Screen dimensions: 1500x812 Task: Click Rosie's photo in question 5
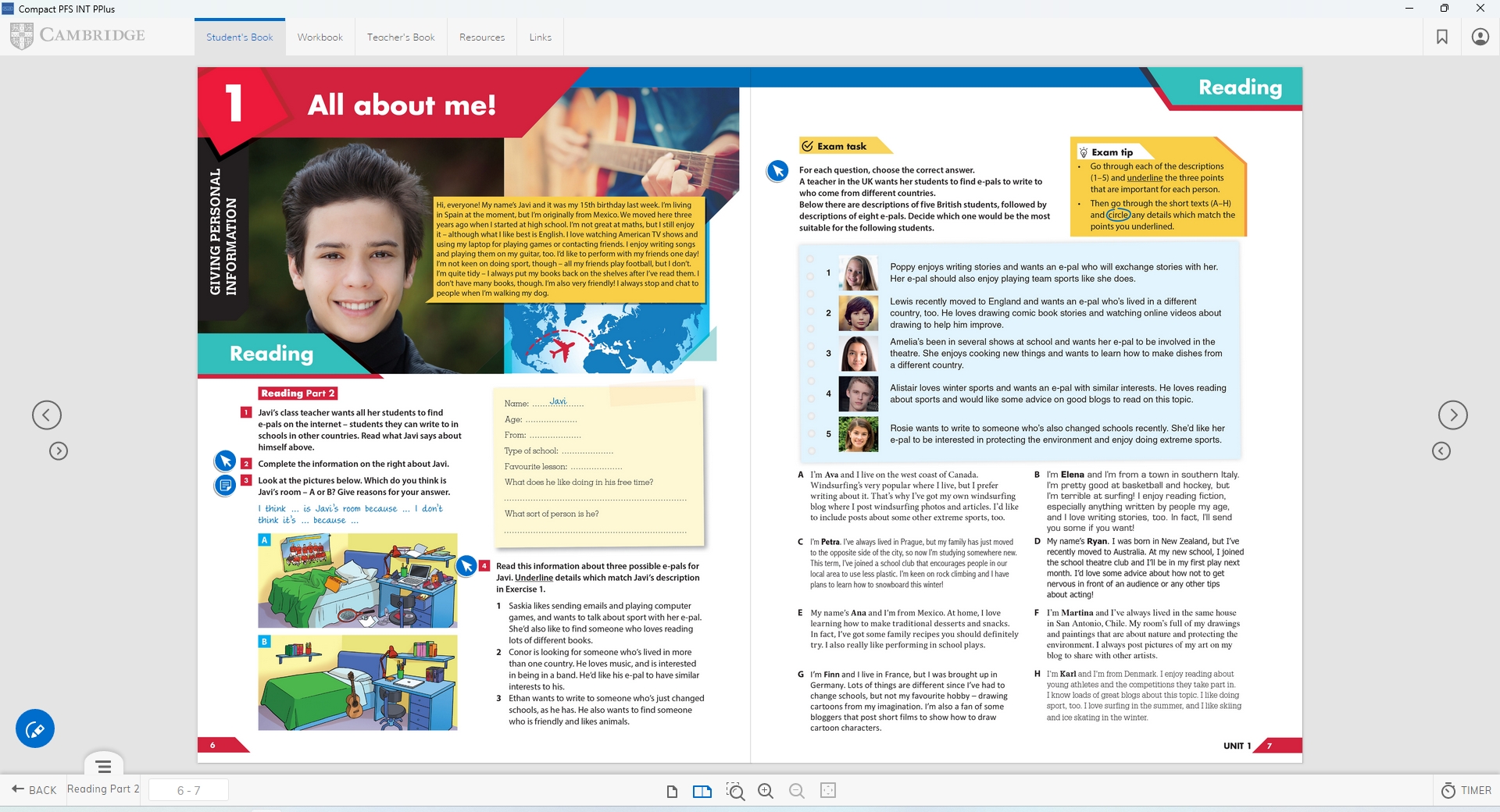point(858,434)
